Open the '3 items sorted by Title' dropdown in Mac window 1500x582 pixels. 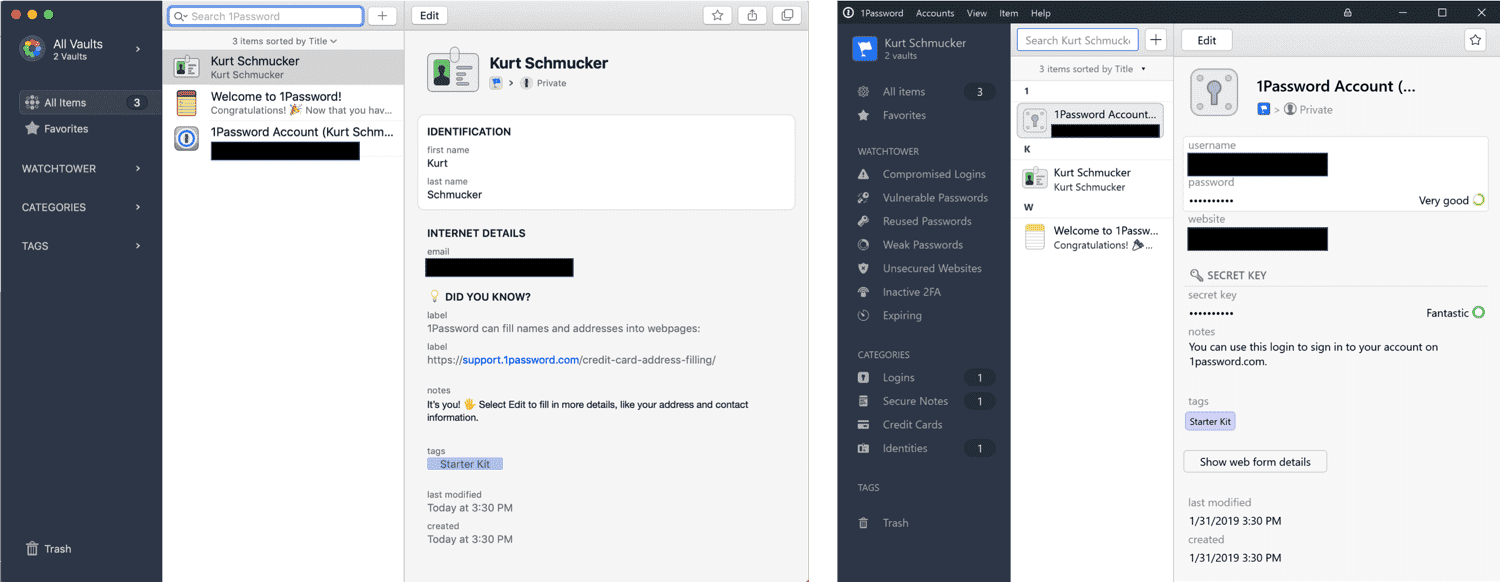(284, 41)
